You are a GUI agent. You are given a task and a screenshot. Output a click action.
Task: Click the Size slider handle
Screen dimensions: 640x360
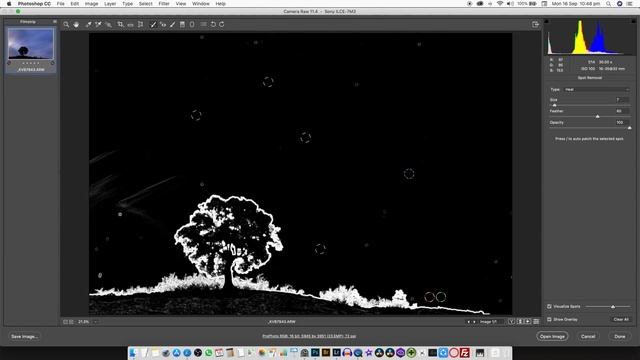[554, 105]
